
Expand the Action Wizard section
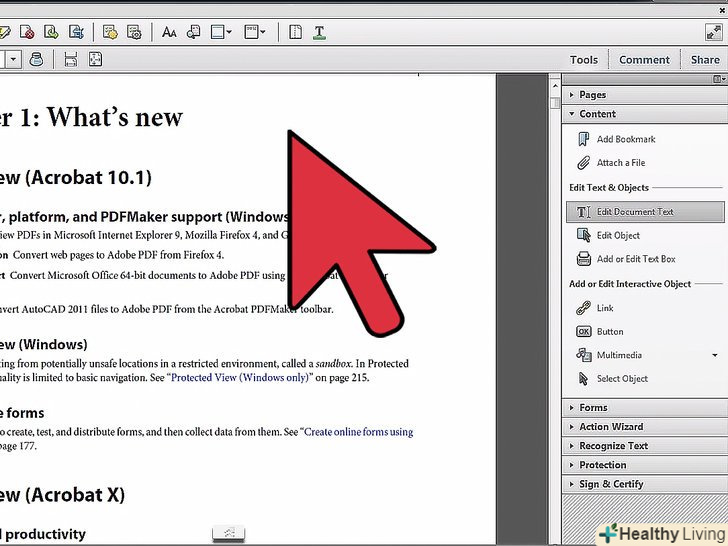tap(644, 427)
